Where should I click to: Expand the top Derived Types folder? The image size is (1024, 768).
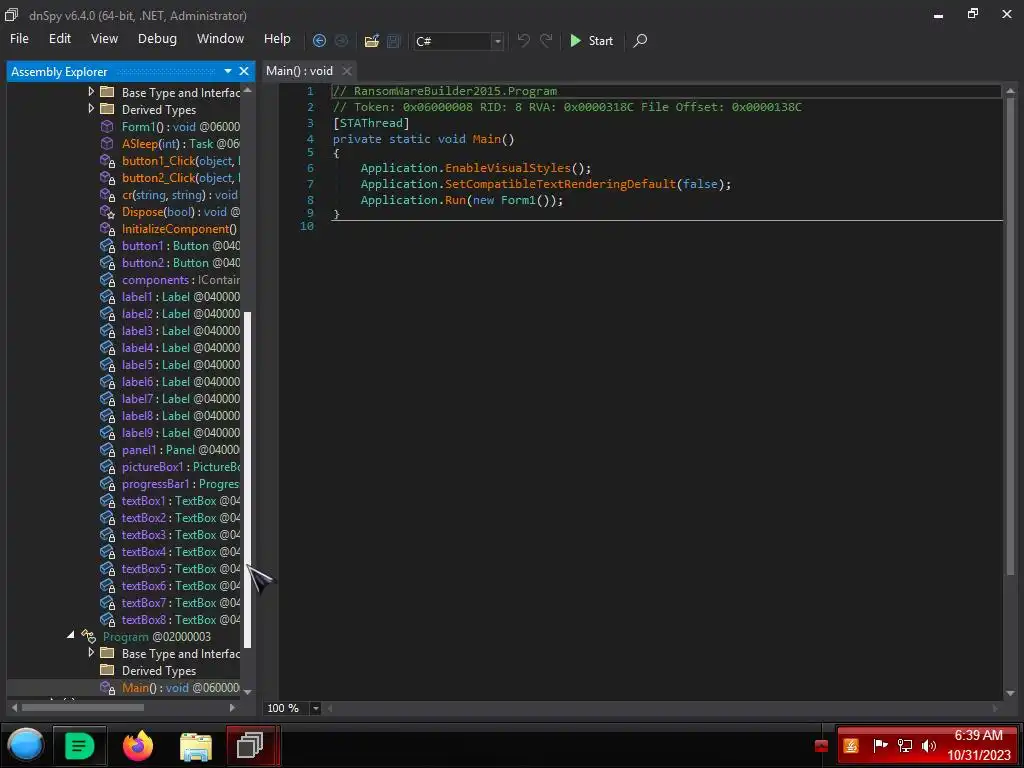click(91, 109)
